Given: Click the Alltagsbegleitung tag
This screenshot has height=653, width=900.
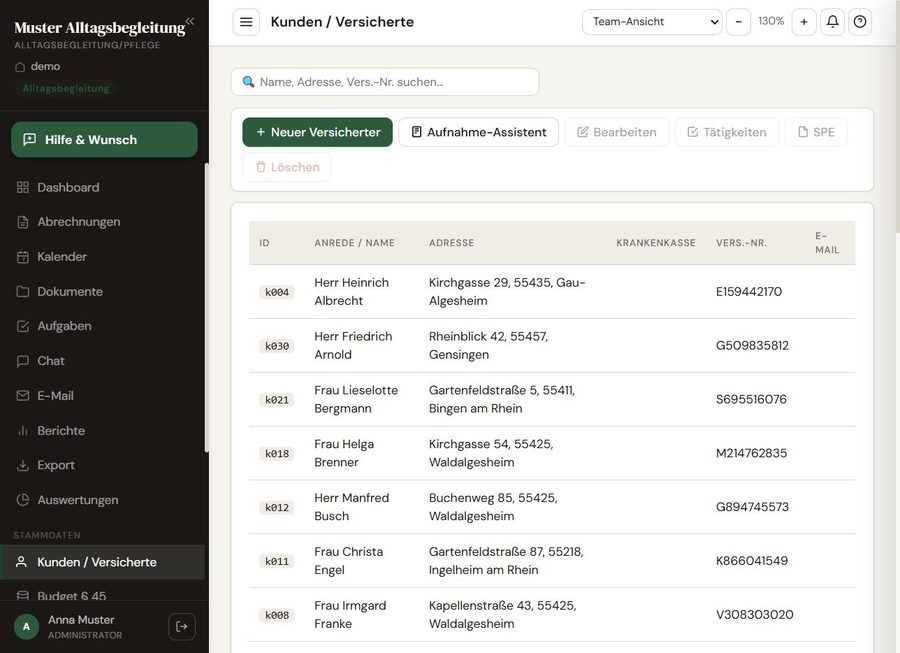Looking at the screenshot, I should (66, 88).
